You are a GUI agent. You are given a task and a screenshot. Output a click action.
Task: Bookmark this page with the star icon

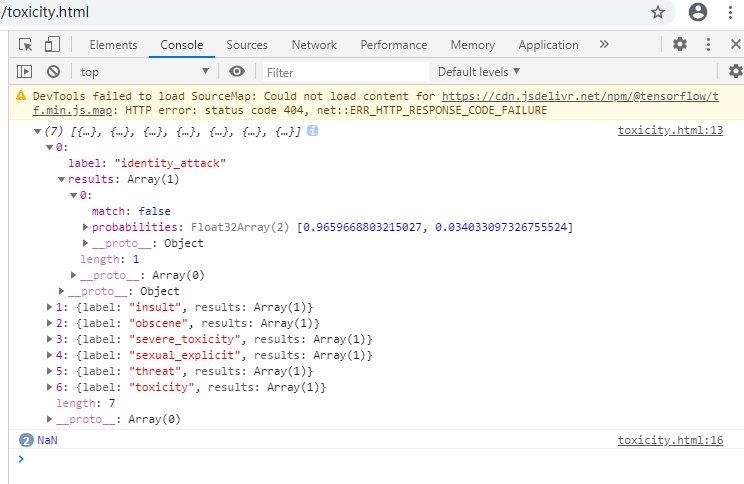(658, 12)
